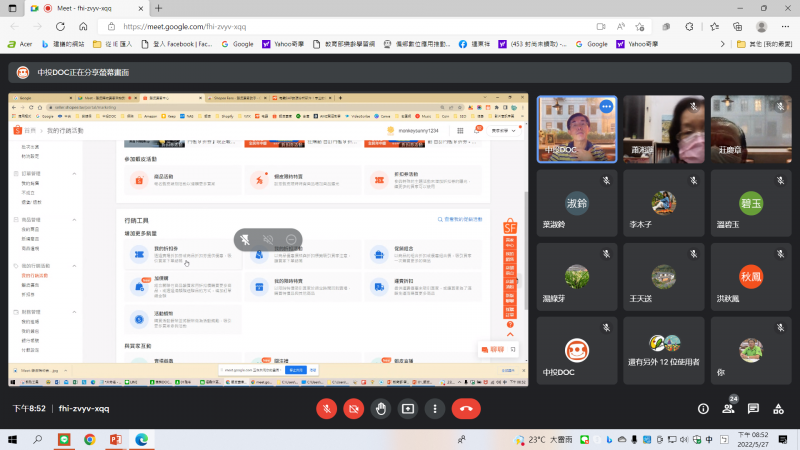
Task: Click the 溫碧玉 participant tile
Action: pos(751,203)
